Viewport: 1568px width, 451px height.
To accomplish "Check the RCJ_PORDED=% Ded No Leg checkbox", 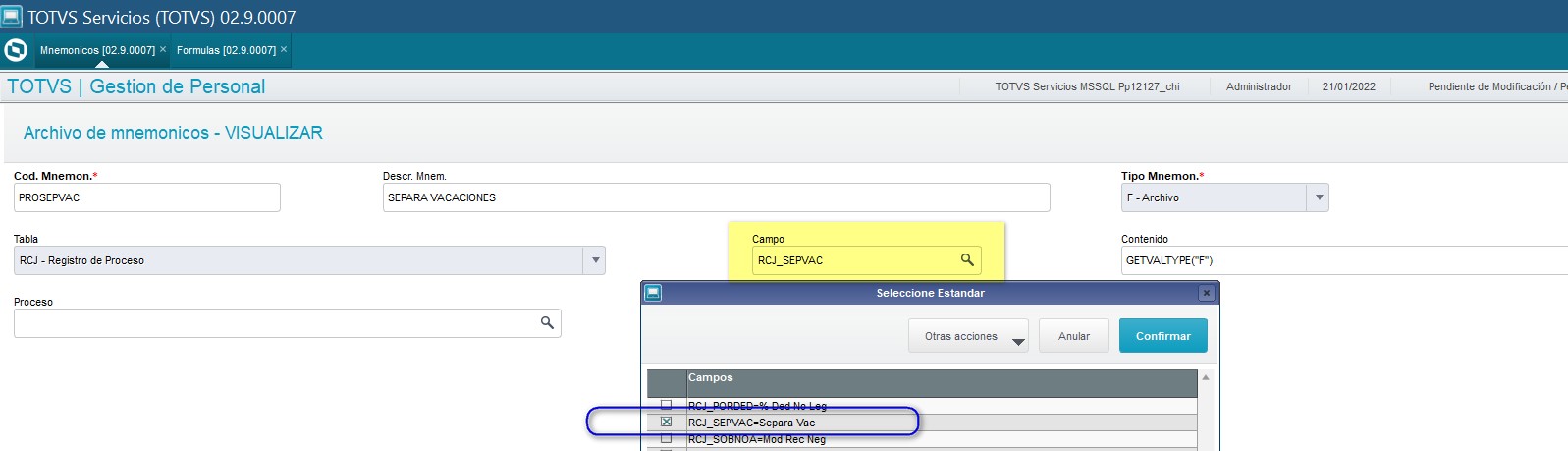I will [x=667, y=405].
